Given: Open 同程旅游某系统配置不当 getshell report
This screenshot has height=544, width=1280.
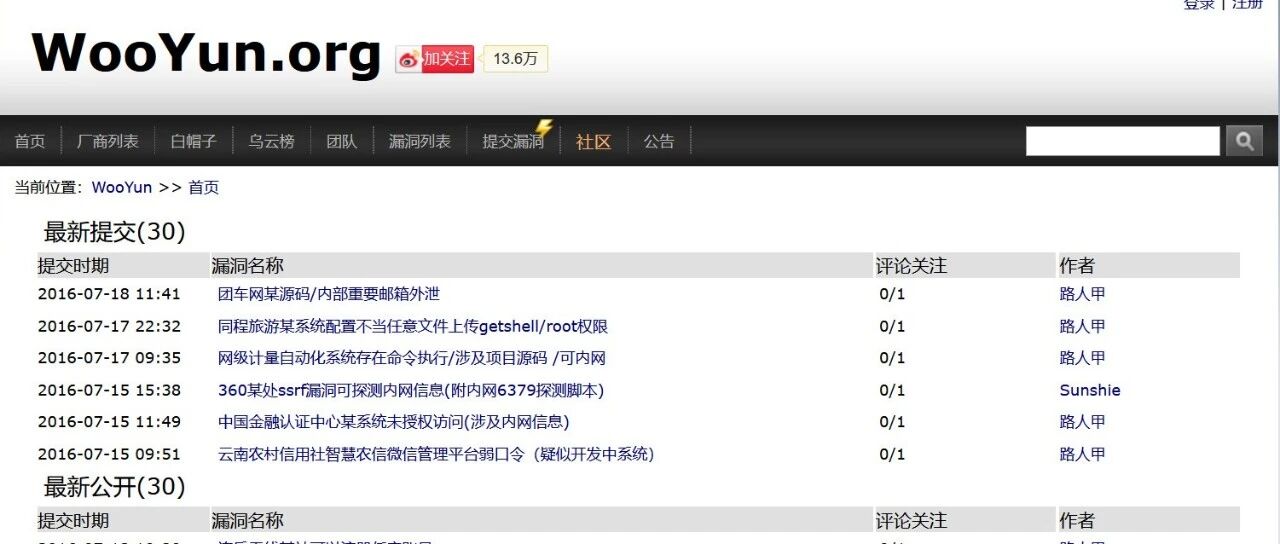Looking at the screenshot, I should [413, 326].
